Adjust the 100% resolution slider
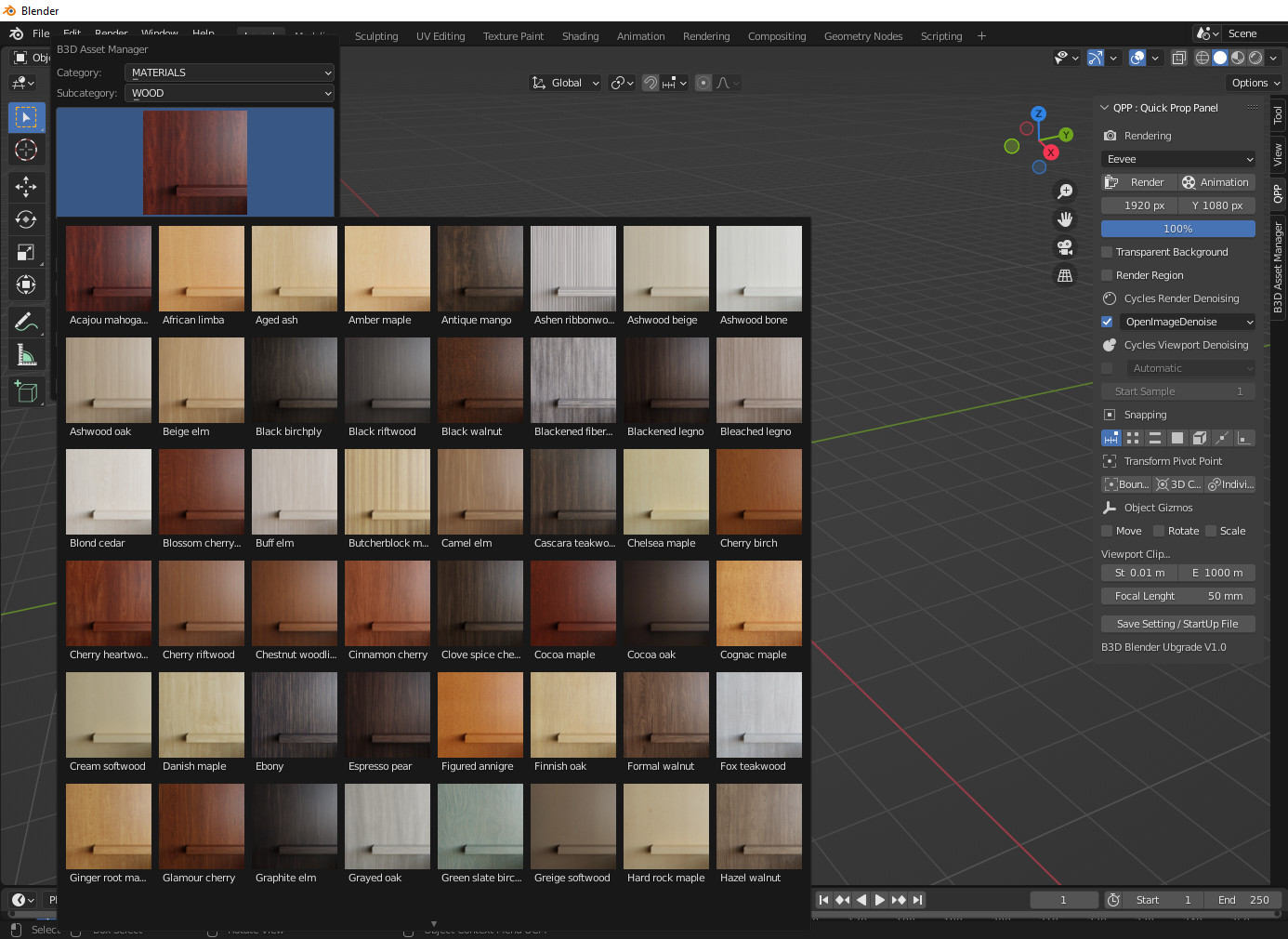Image resolution: width=1288 pixels, height=939 pixels. [1178, 229]
